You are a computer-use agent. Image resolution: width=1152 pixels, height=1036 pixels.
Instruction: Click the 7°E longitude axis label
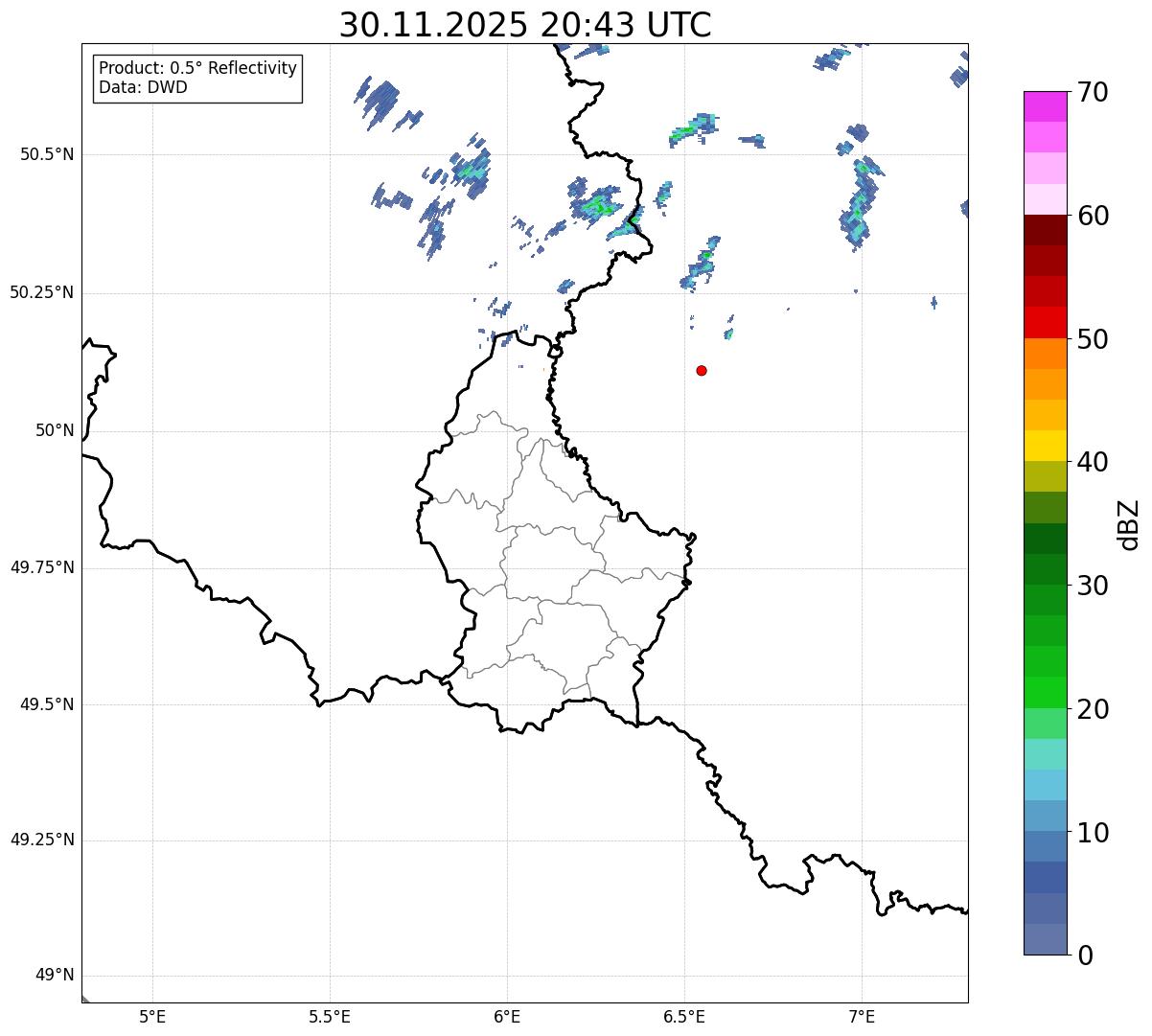[x=862, y=1017]
